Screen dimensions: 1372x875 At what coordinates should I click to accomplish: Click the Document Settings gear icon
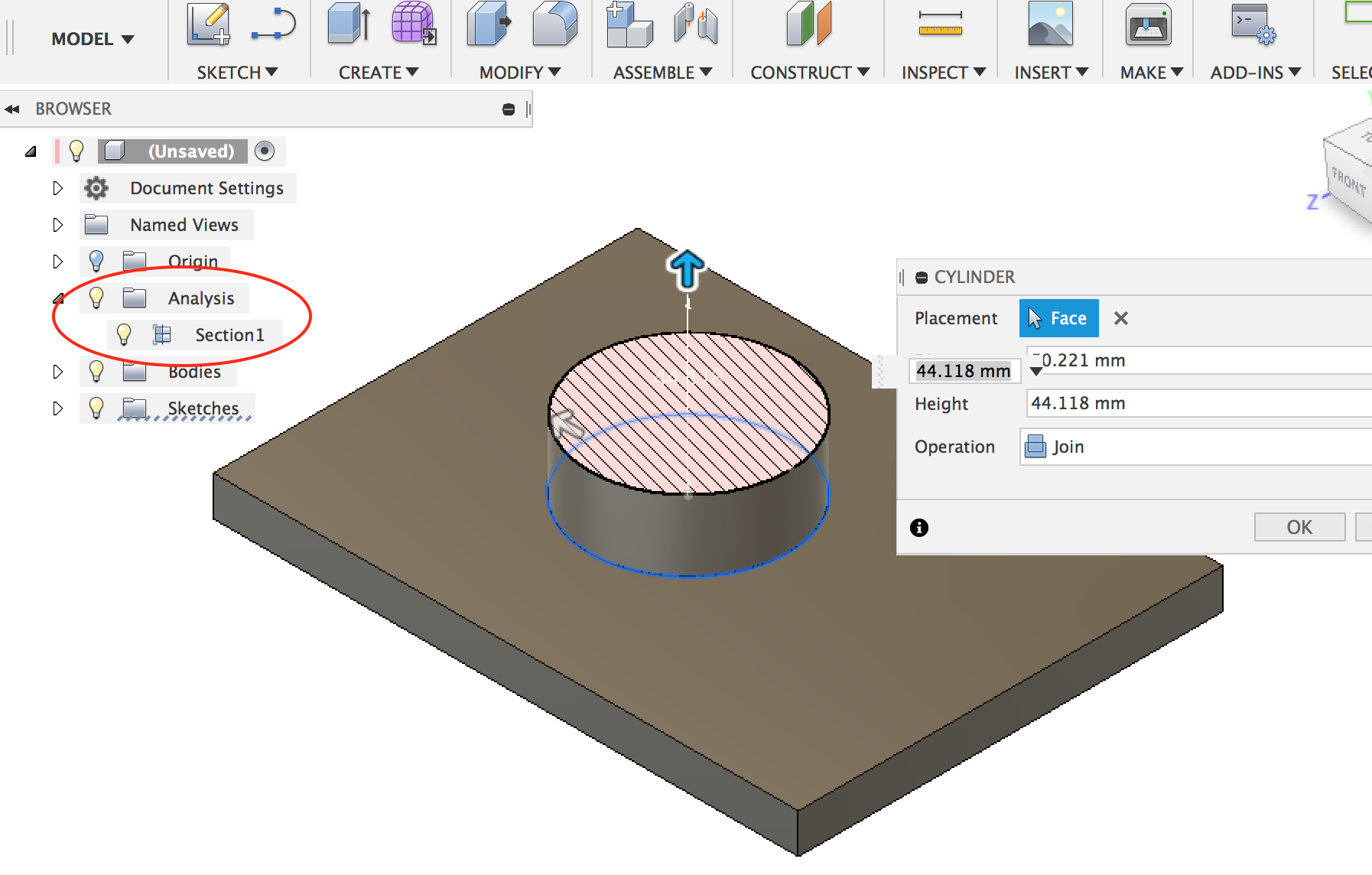pos(96,188)
